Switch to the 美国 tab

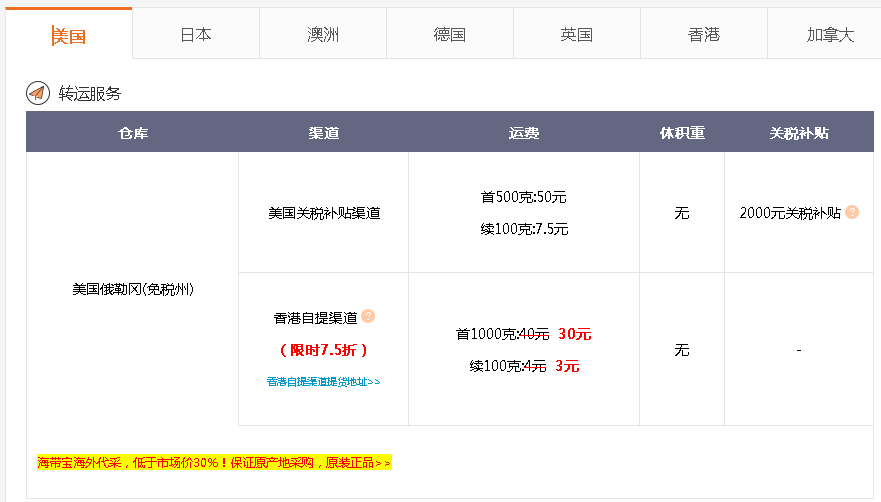(69, 35)
